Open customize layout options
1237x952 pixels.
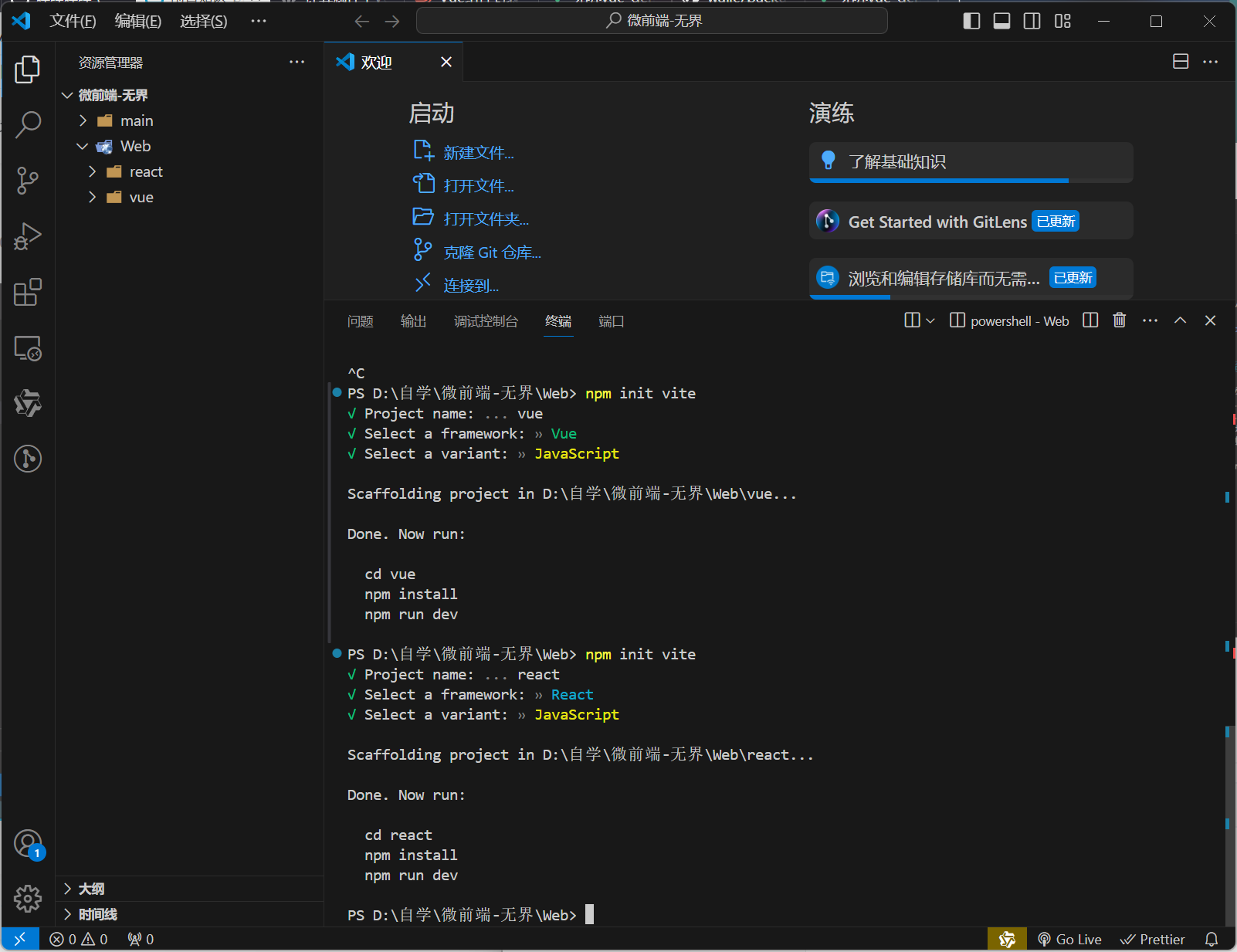[x=1062, y=21]
